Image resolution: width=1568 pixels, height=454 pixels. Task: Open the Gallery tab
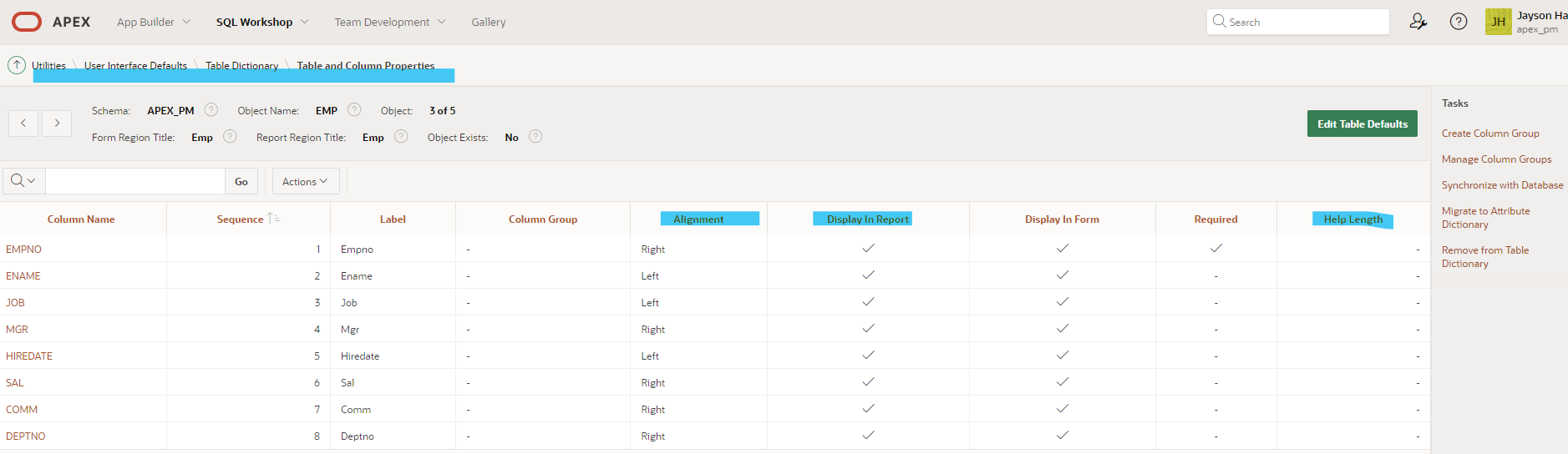[x=489, y=22]
